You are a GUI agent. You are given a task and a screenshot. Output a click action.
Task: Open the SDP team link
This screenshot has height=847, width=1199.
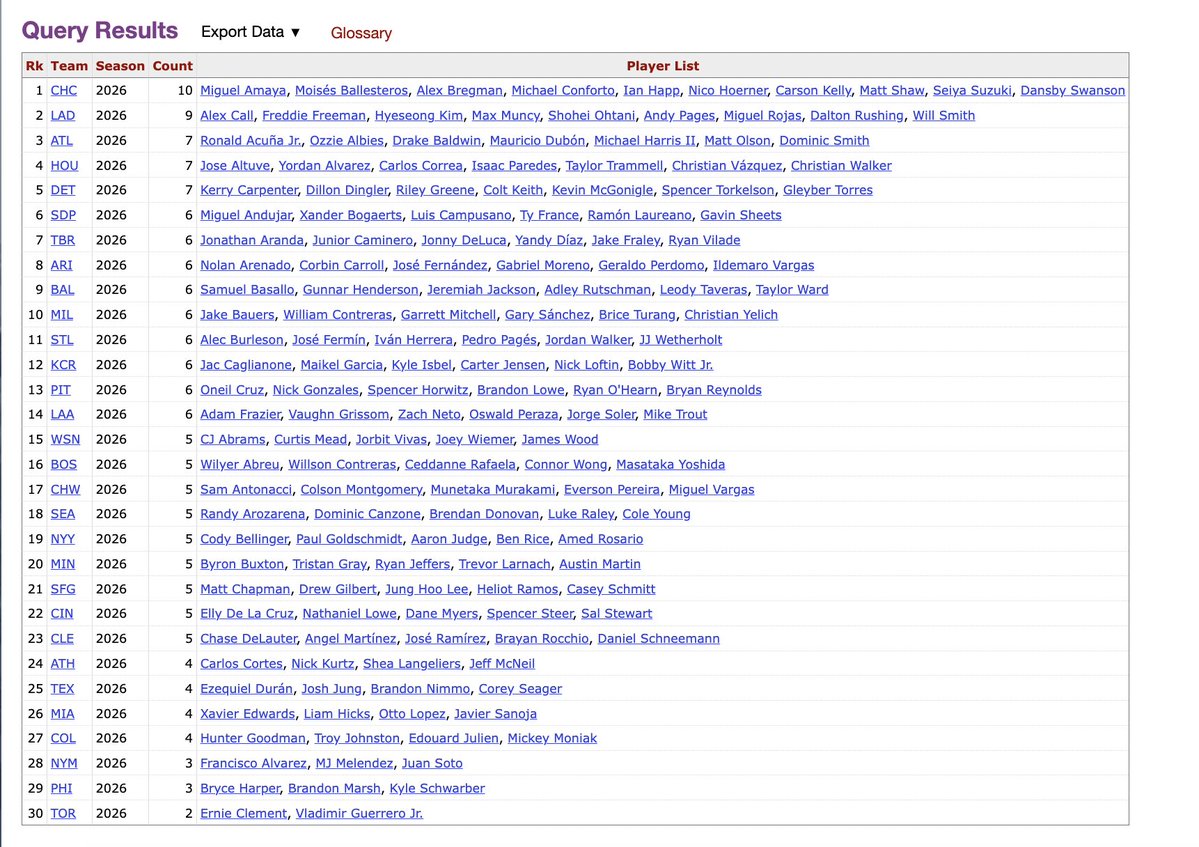point(63,216)
